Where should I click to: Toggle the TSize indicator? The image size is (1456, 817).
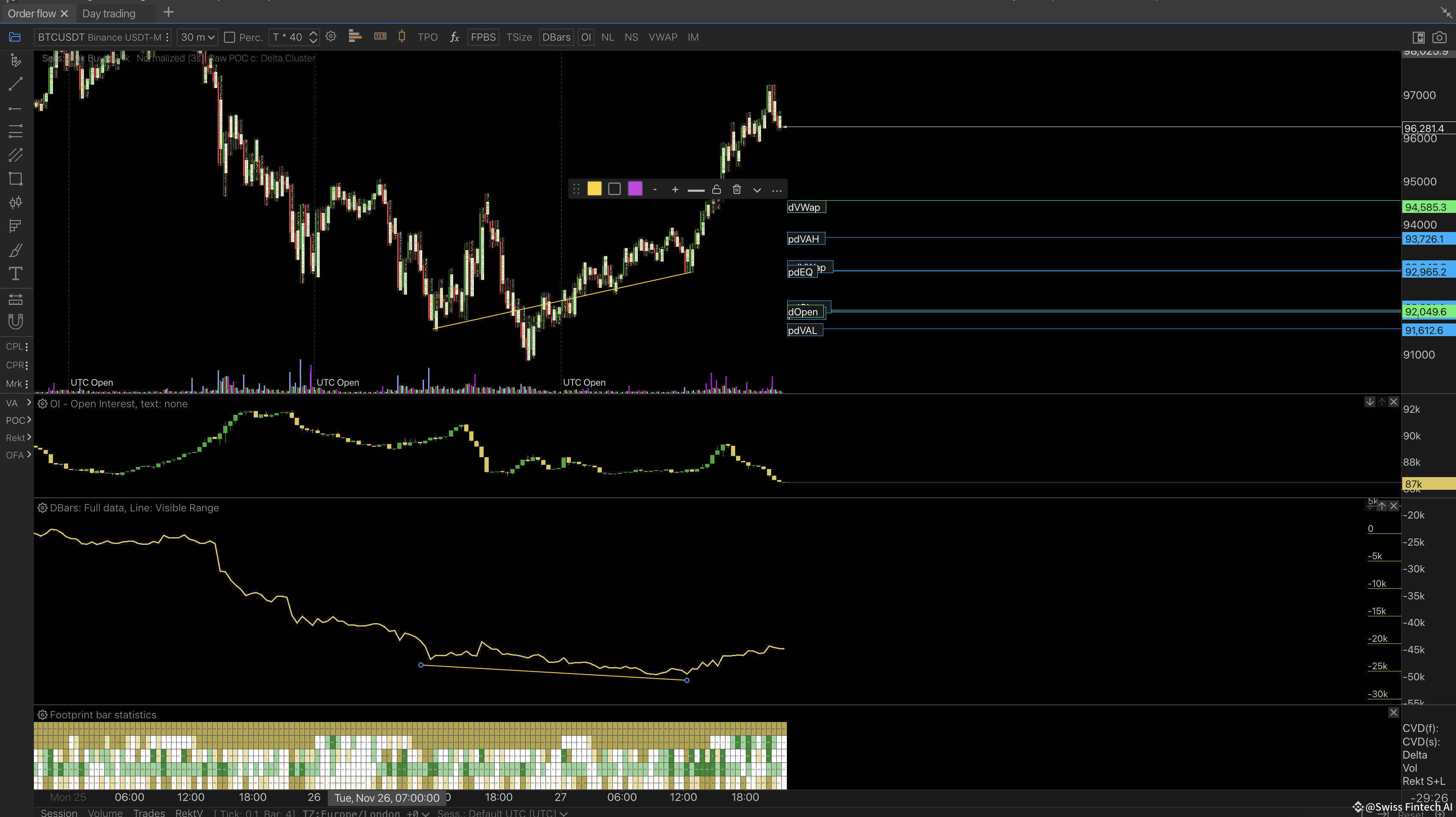[x=519, y=37]
